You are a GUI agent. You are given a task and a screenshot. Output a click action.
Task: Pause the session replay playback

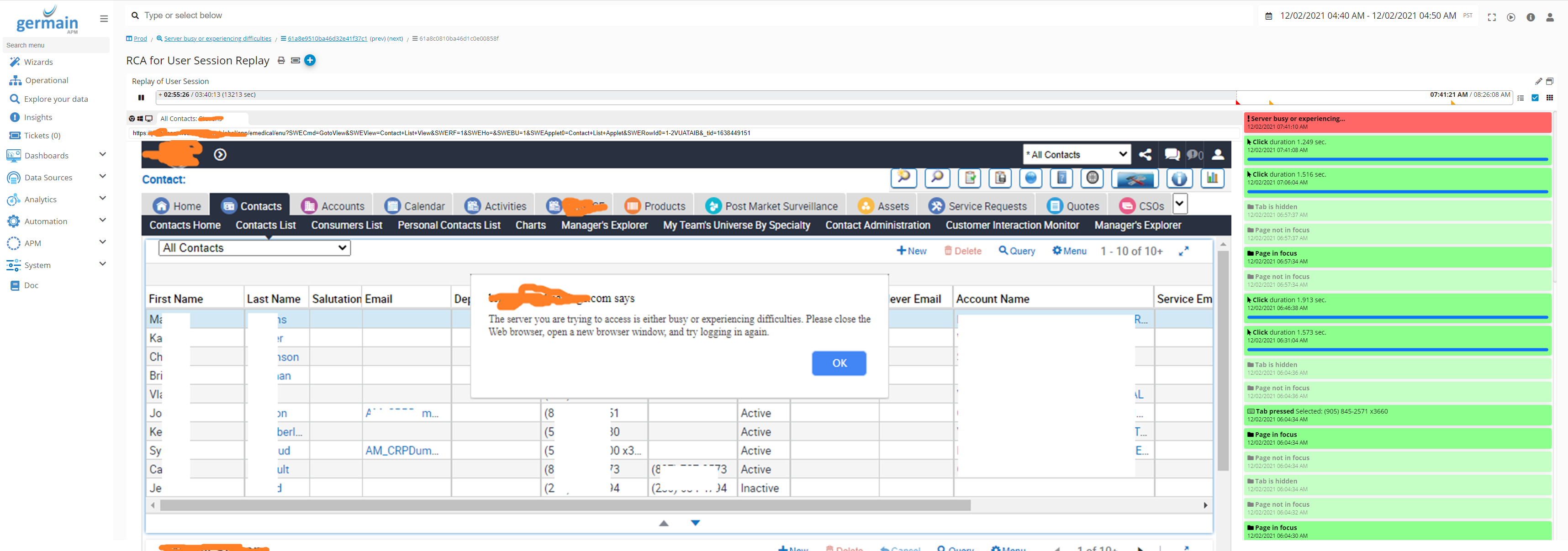141,97
